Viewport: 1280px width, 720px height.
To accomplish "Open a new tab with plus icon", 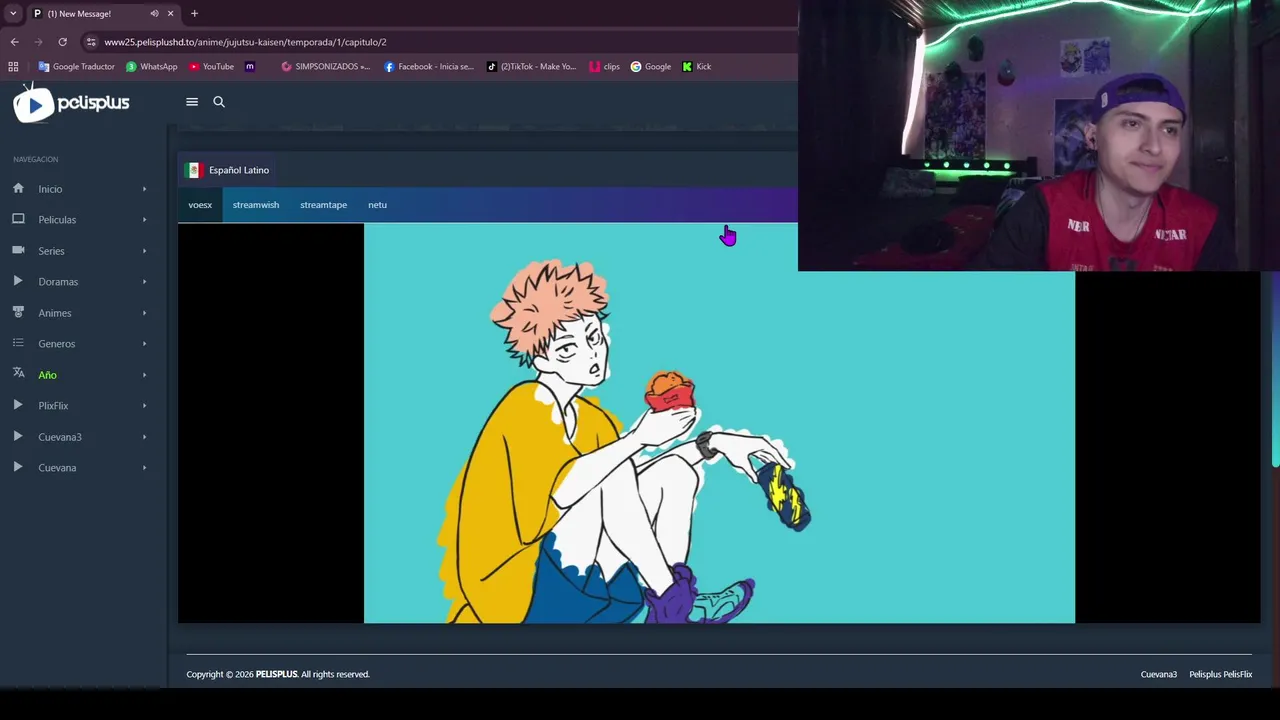I will (194, 14).
